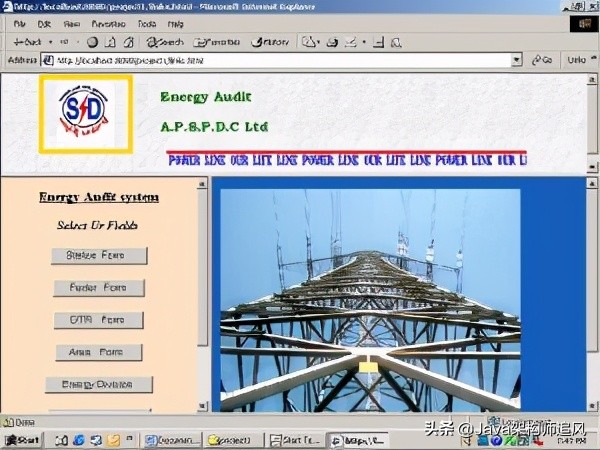Switch to the project taskbar folder window
Screen dimensions: 600x450
[234, 440]
